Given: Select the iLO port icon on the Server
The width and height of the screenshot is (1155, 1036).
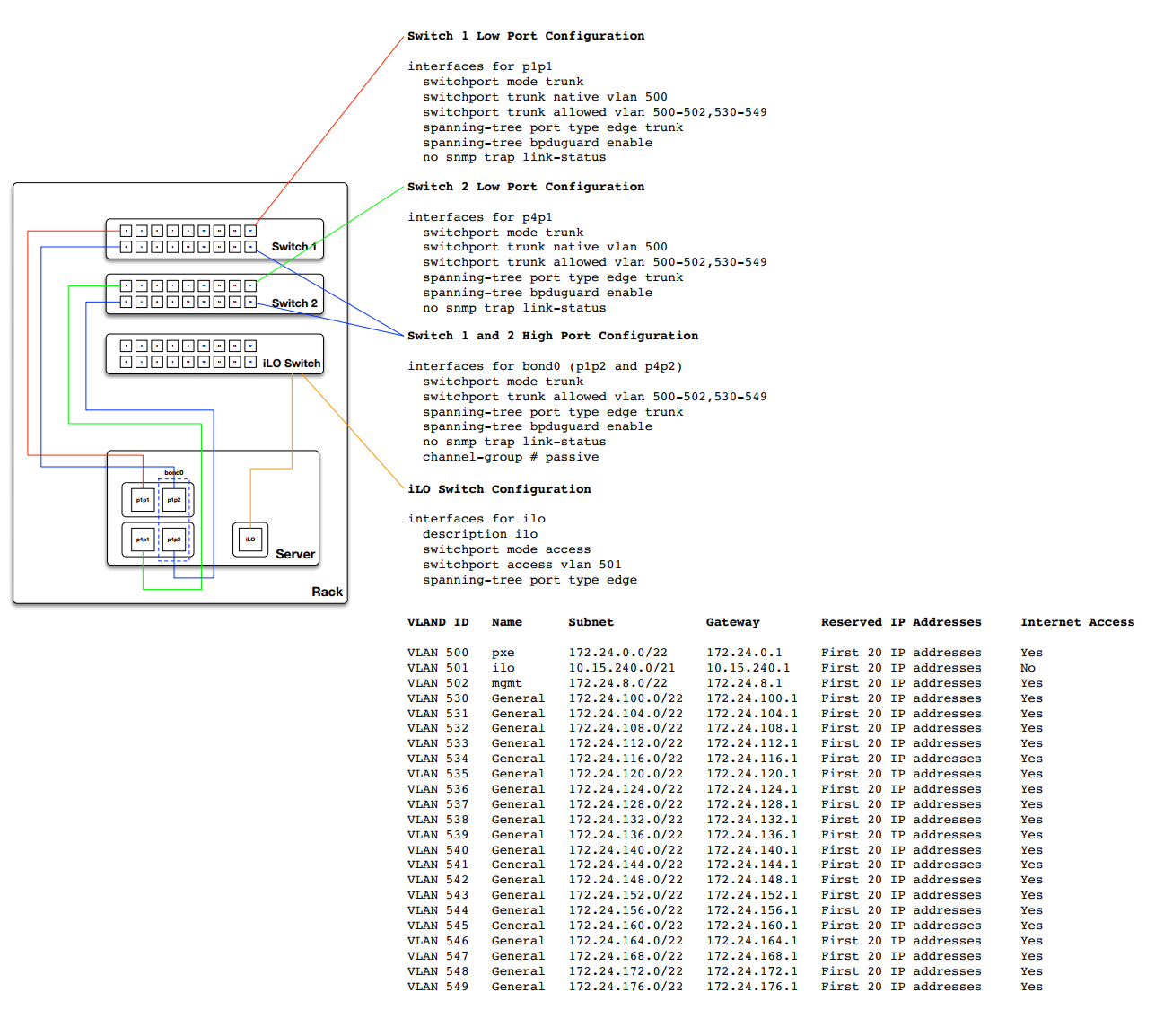Looking at the screenshot, I should 250,538.
